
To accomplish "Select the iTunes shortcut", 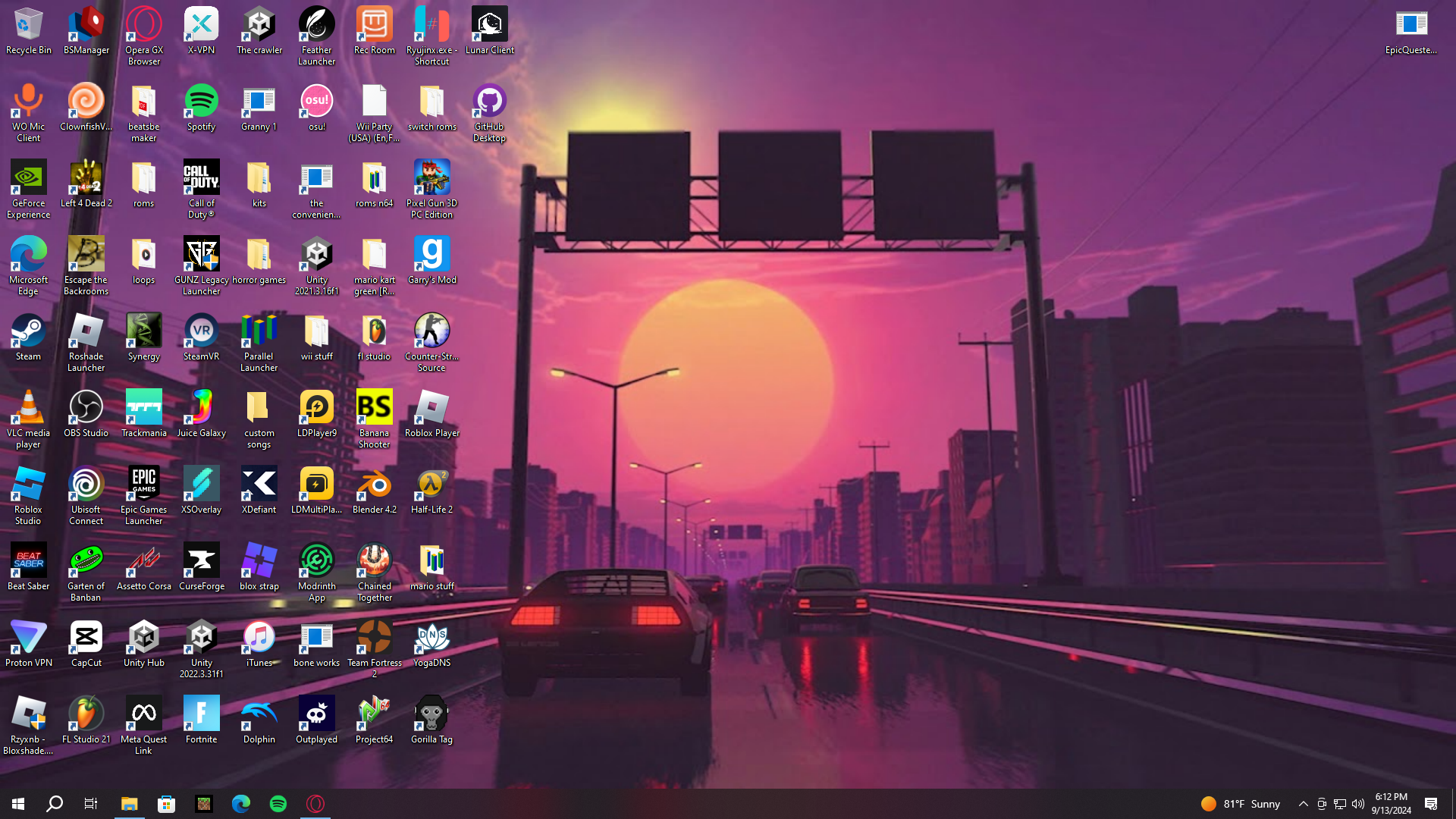I will [259, 644].
